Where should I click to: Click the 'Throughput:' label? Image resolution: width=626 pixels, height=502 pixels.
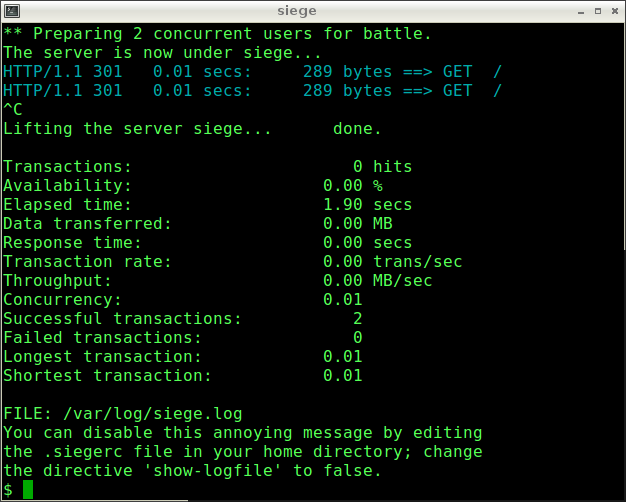click(x=57, y=281)
